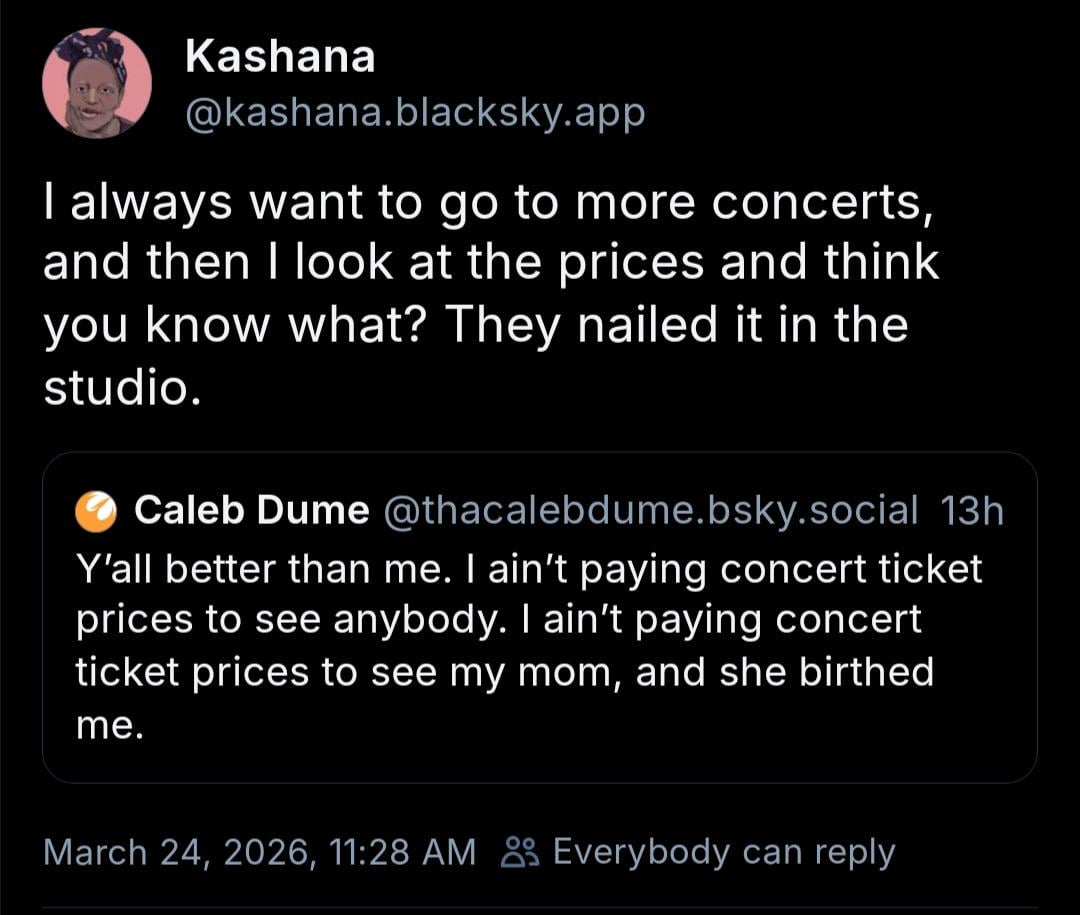Click the @thacalebdume.bsky.social handle
Image resolution: width=1080 pixels, height=915 pixels.
651,511
